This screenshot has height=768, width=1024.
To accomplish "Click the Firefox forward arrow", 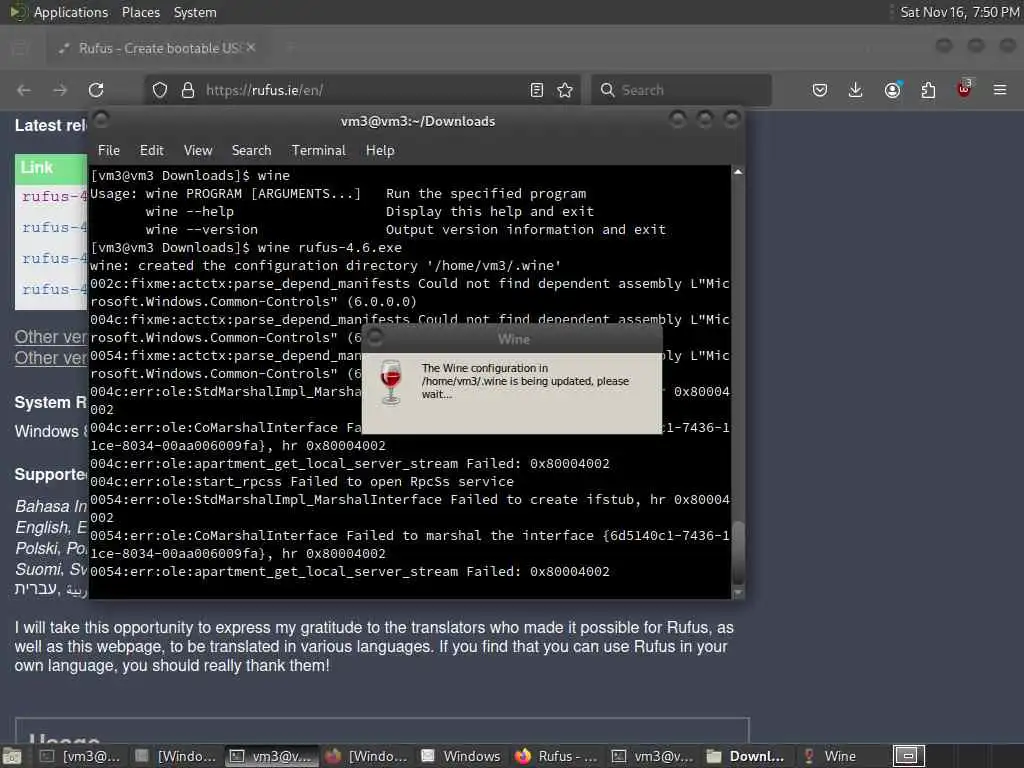I will tap(60, 90).
